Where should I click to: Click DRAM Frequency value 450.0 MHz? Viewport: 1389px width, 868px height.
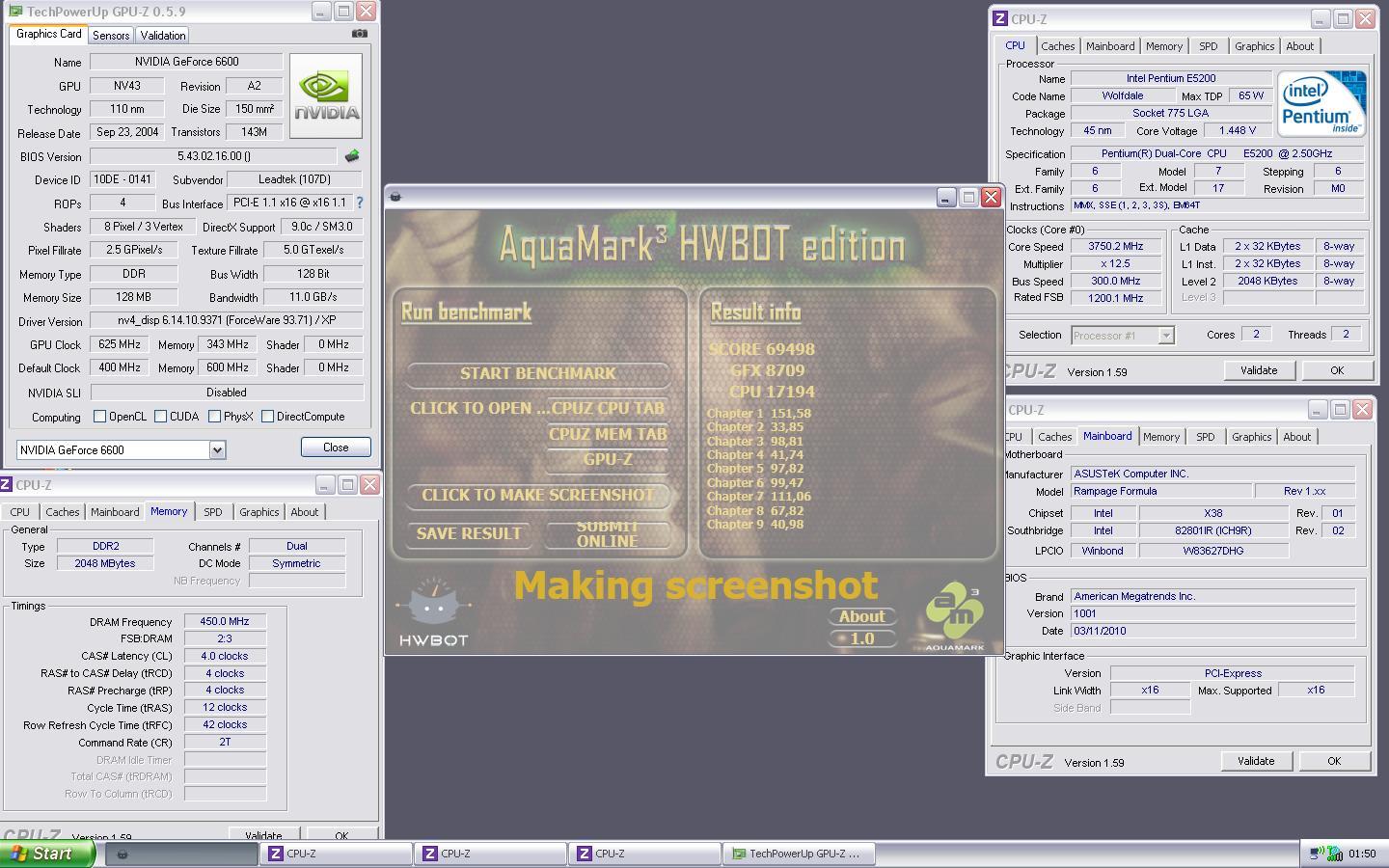click(x=225, y=622)
